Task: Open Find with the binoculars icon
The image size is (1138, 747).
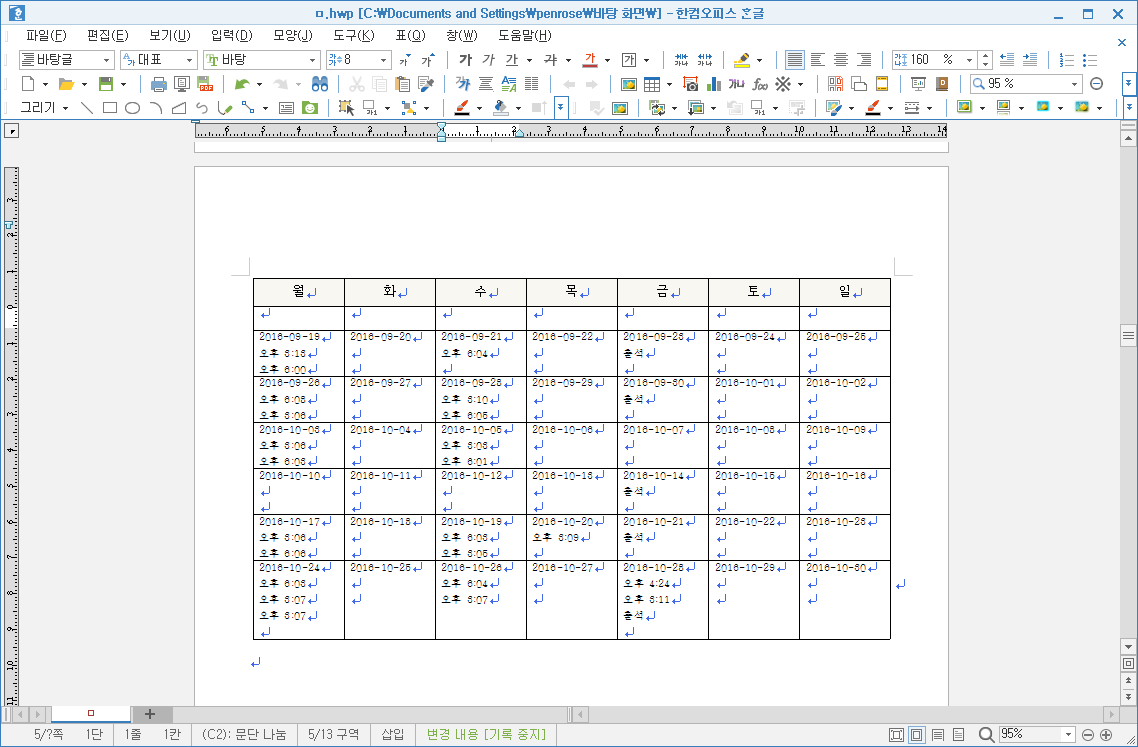Action: [320, 84]
